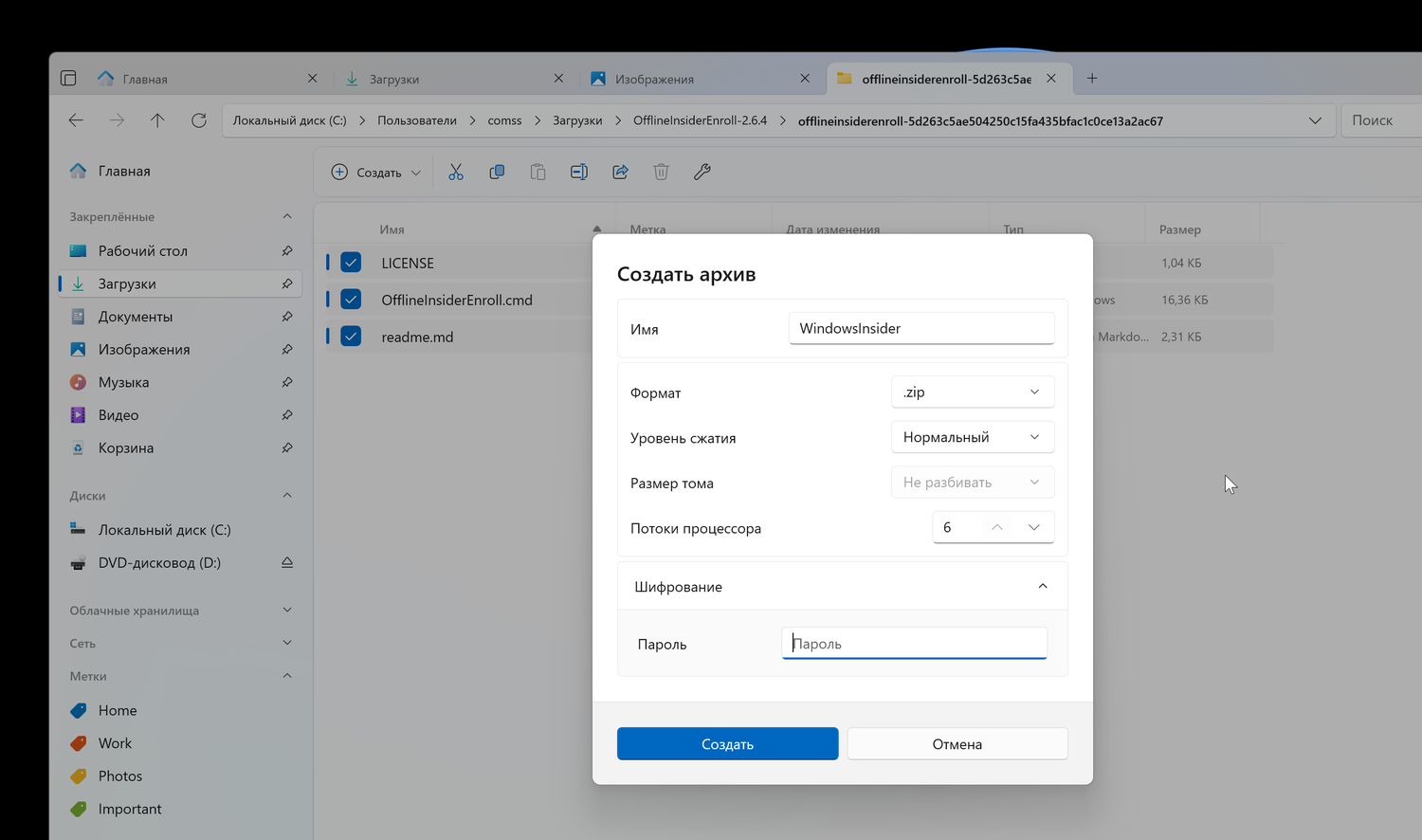Close the Изображения tab
Screen dimensions: 1422x840
805,79
